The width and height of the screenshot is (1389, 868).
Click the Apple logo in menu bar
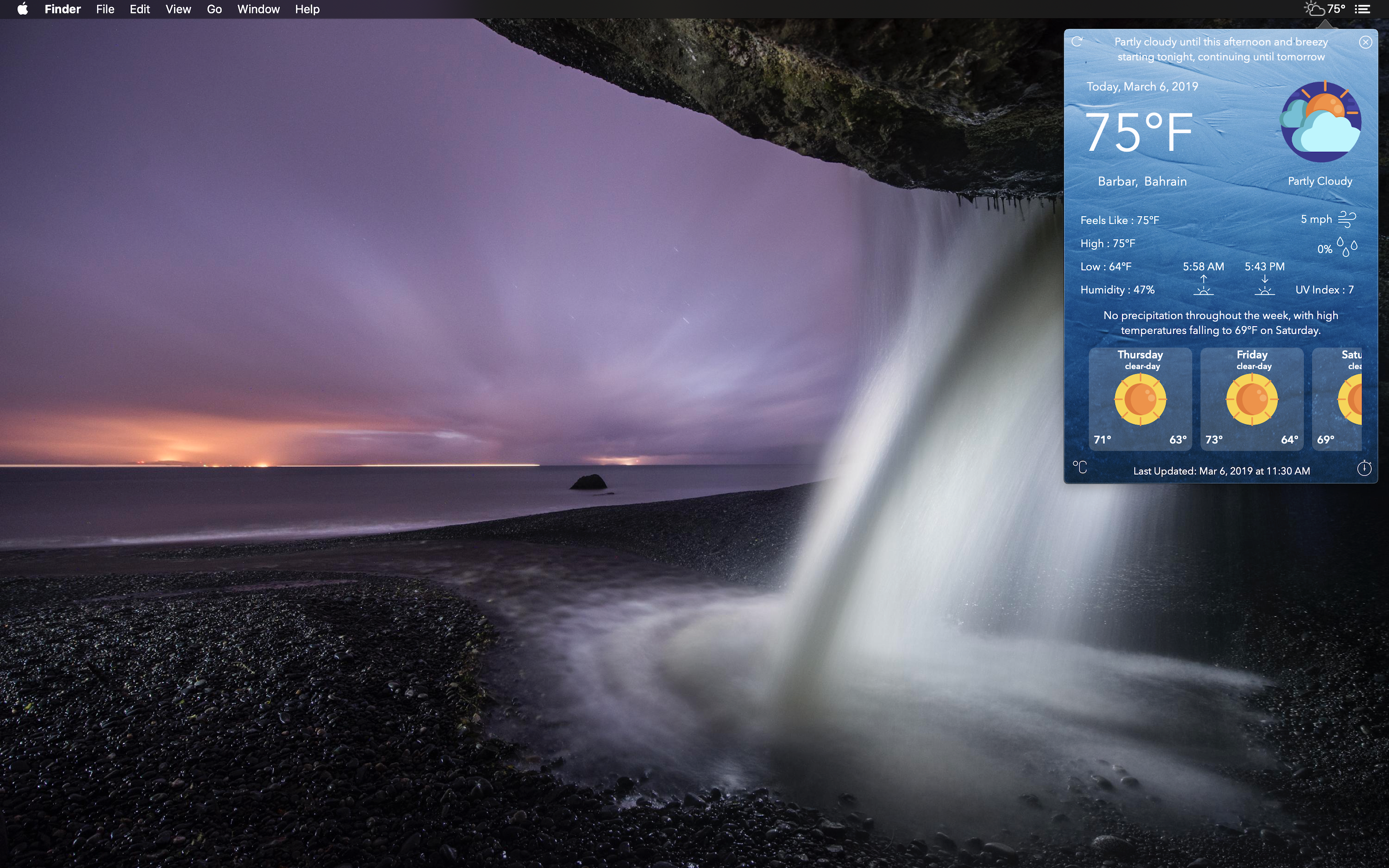pos(22,9)
